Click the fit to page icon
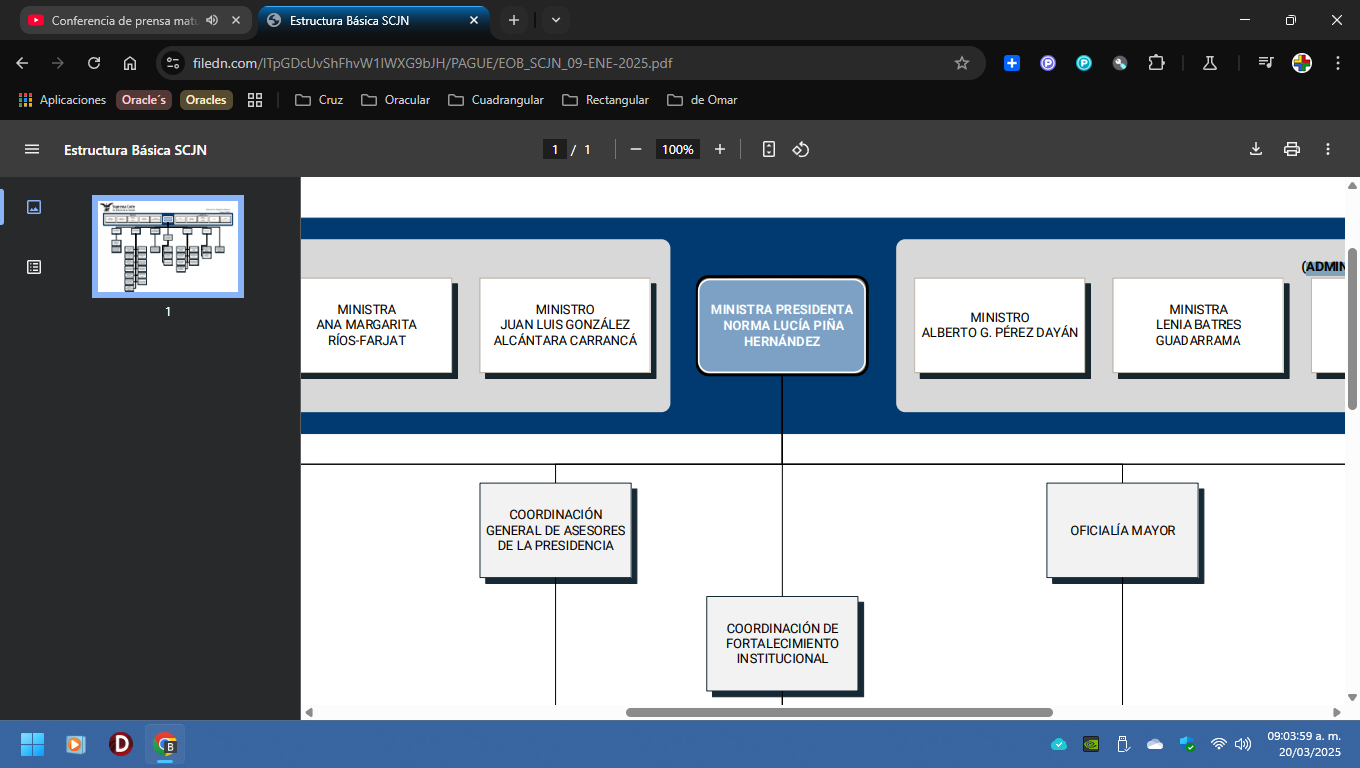The width and height of the screenshot is (1360, 768). (x=769, y=149)
